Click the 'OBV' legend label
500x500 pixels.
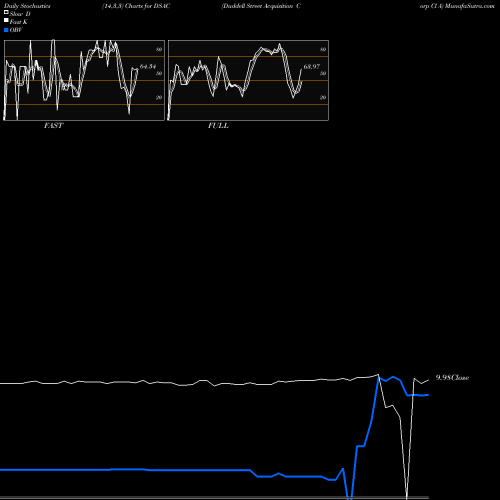click(x=16, y=30)
